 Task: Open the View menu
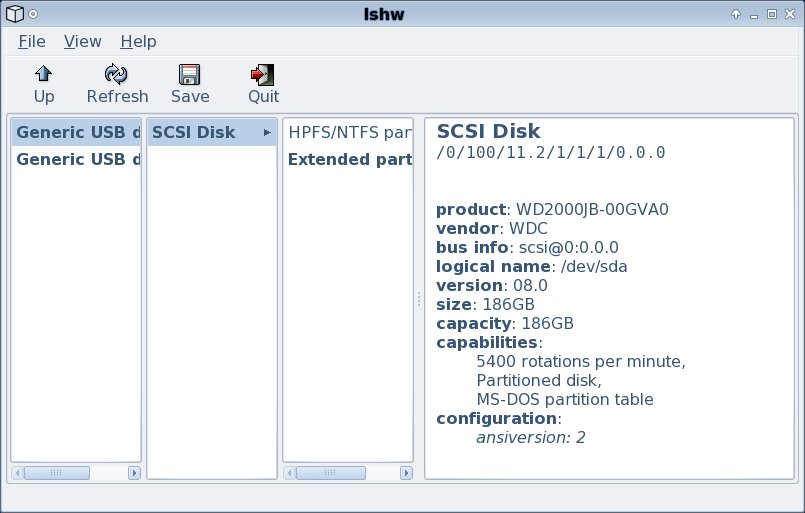[x=83, y=41]
